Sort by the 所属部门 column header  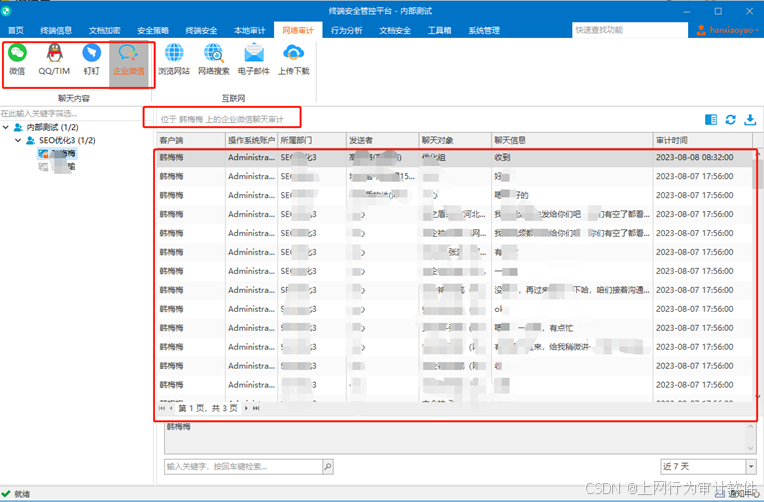pos(312,140)
